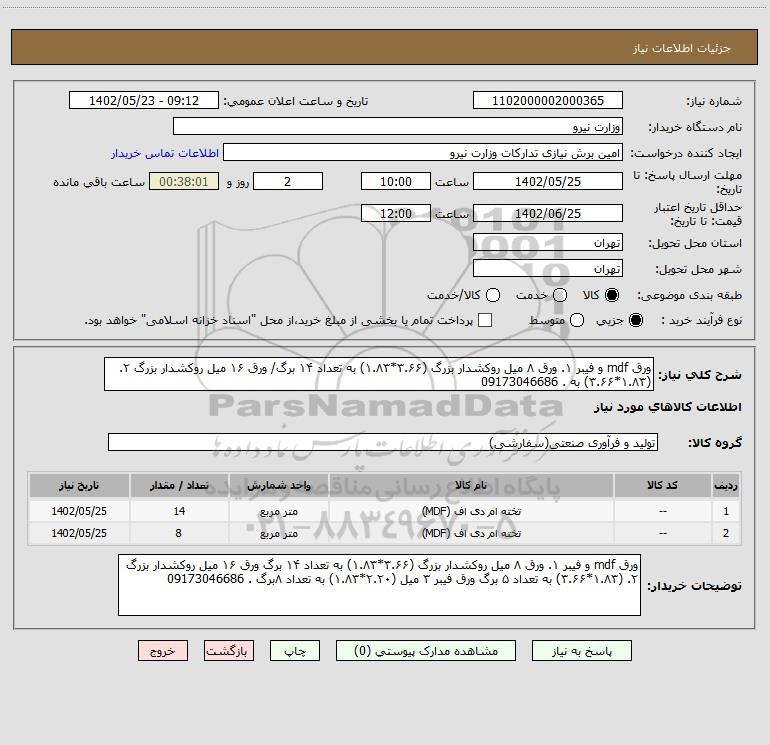The image size is (770, 745).
Task: Select the کالا radio button
Action: pos(612,295)
